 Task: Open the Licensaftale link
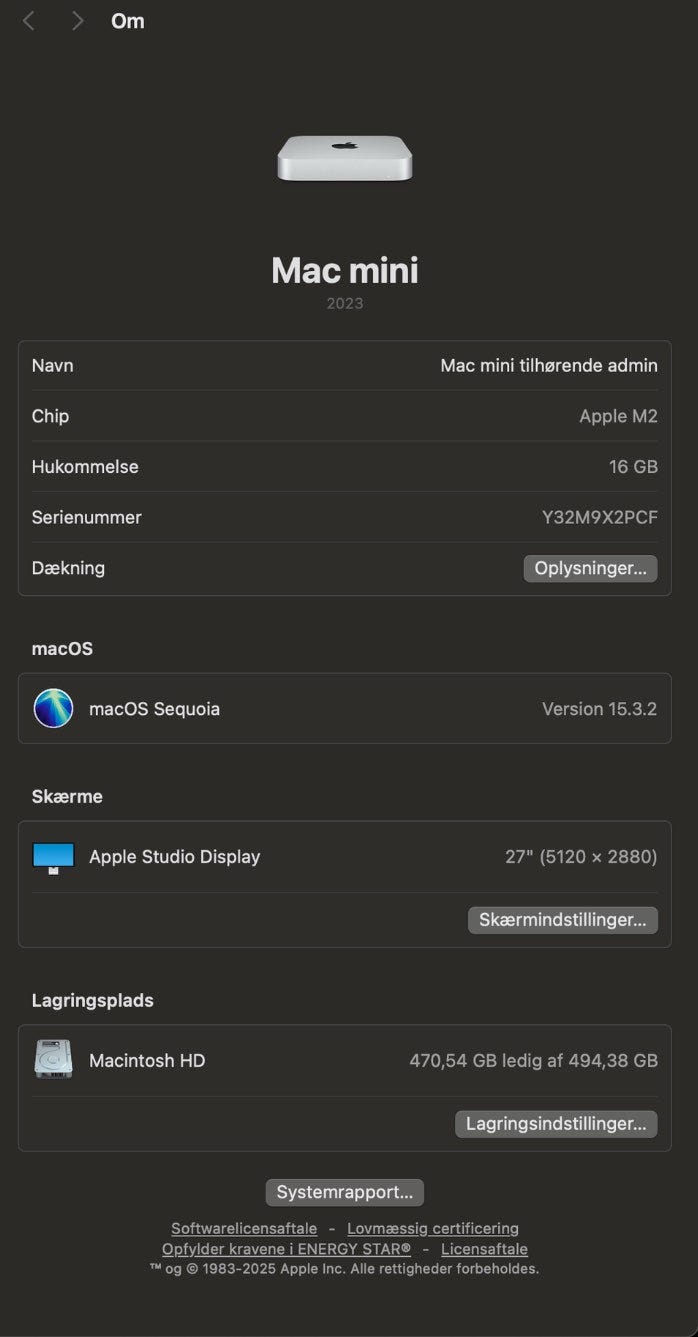(x=484, y=1249)
